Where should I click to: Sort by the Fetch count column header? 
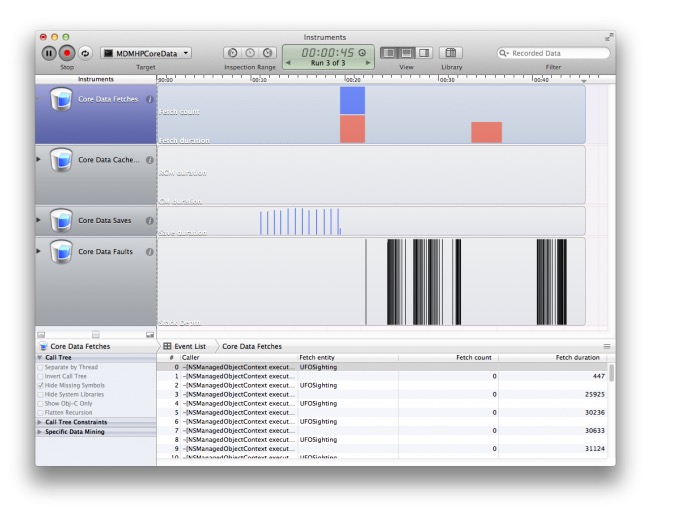(448, 358)
